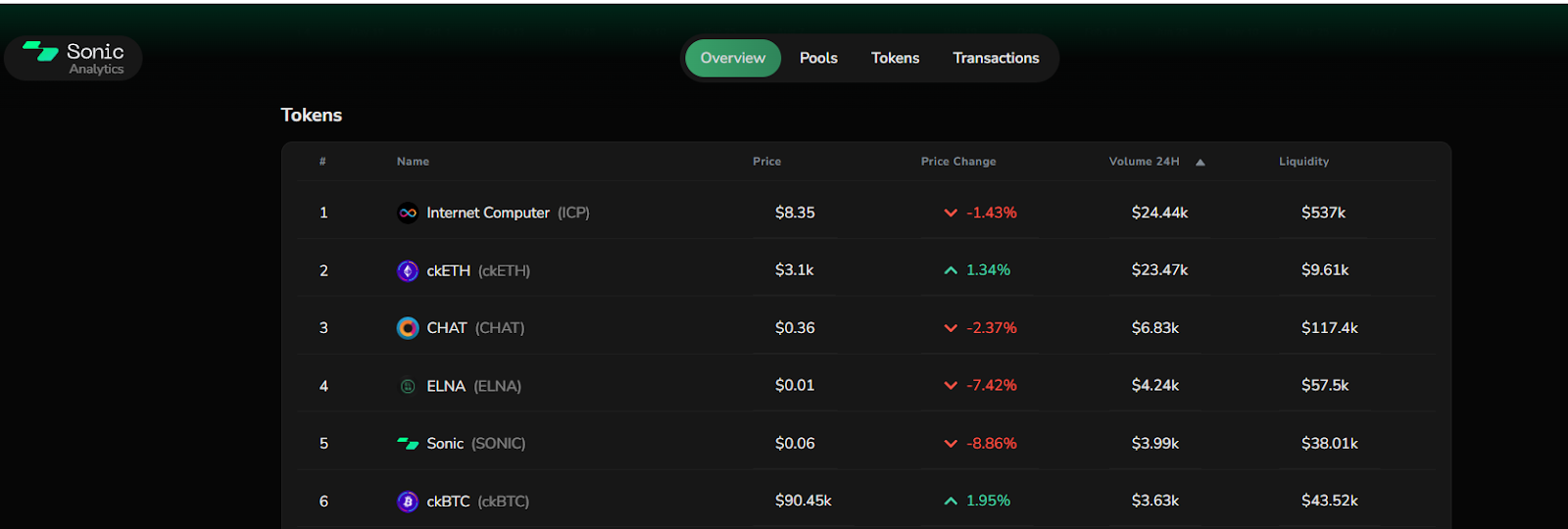The width and height of the screenshot is (1568, 529).
Task: Click the ELNA token icon
Action: pyautogui.click(x=408, y=386)
